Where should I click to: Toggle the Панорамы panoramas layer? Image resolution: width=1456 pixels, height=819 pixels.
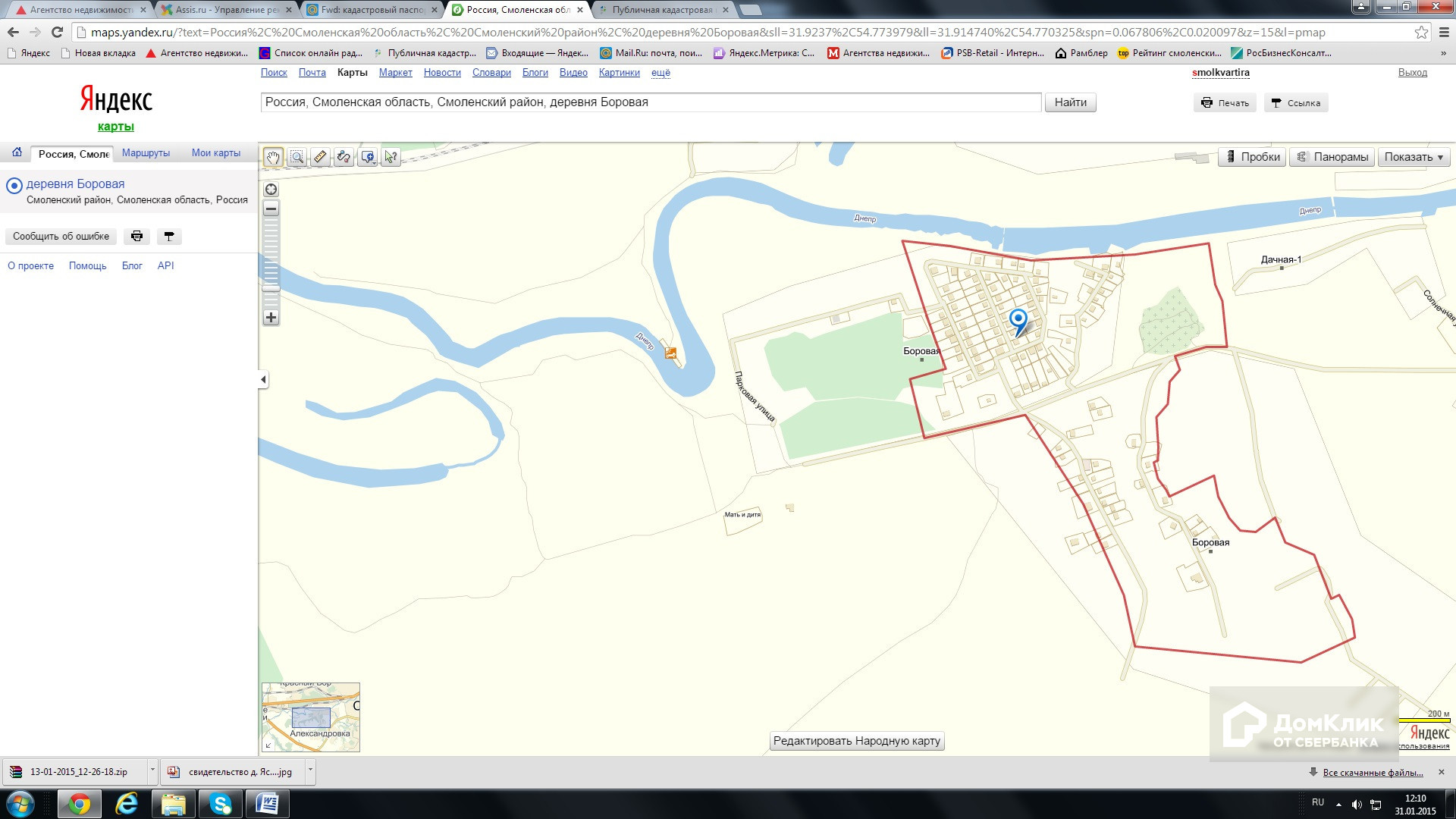tap(1332, 157)
